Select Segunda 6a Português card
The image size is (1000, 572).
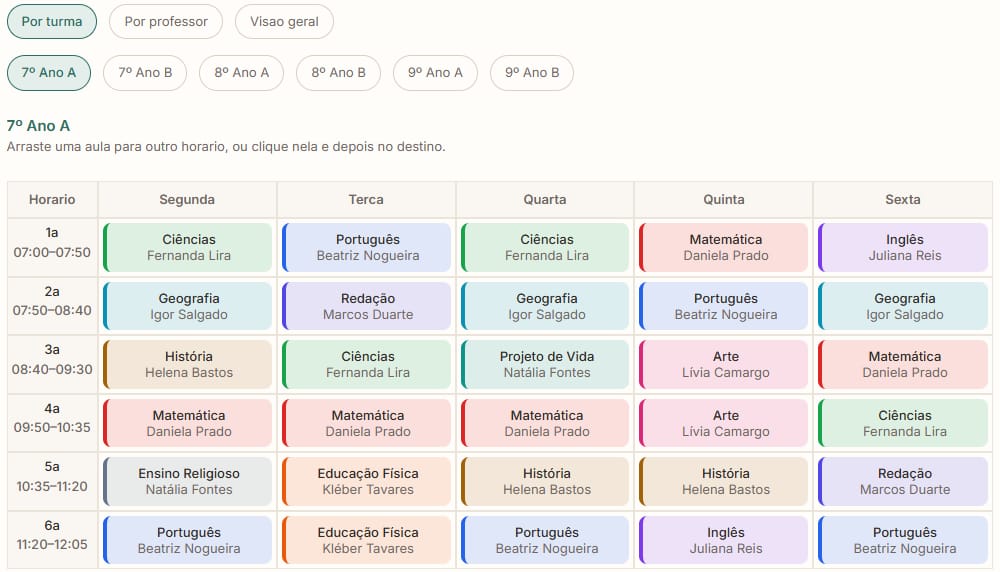[x=188, y=540]
